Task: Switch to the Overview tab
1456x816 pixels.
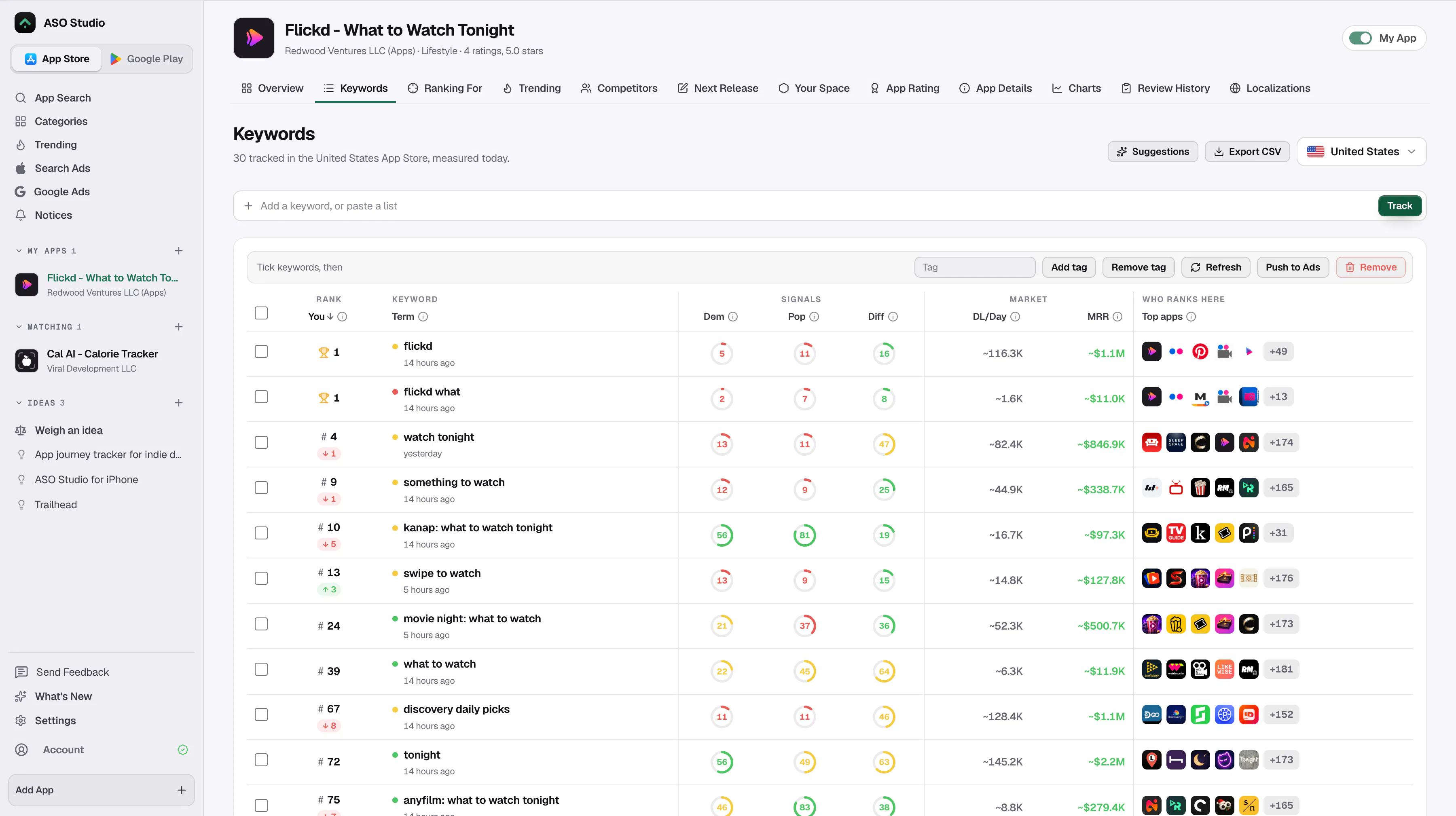Action: pos(273,88)
